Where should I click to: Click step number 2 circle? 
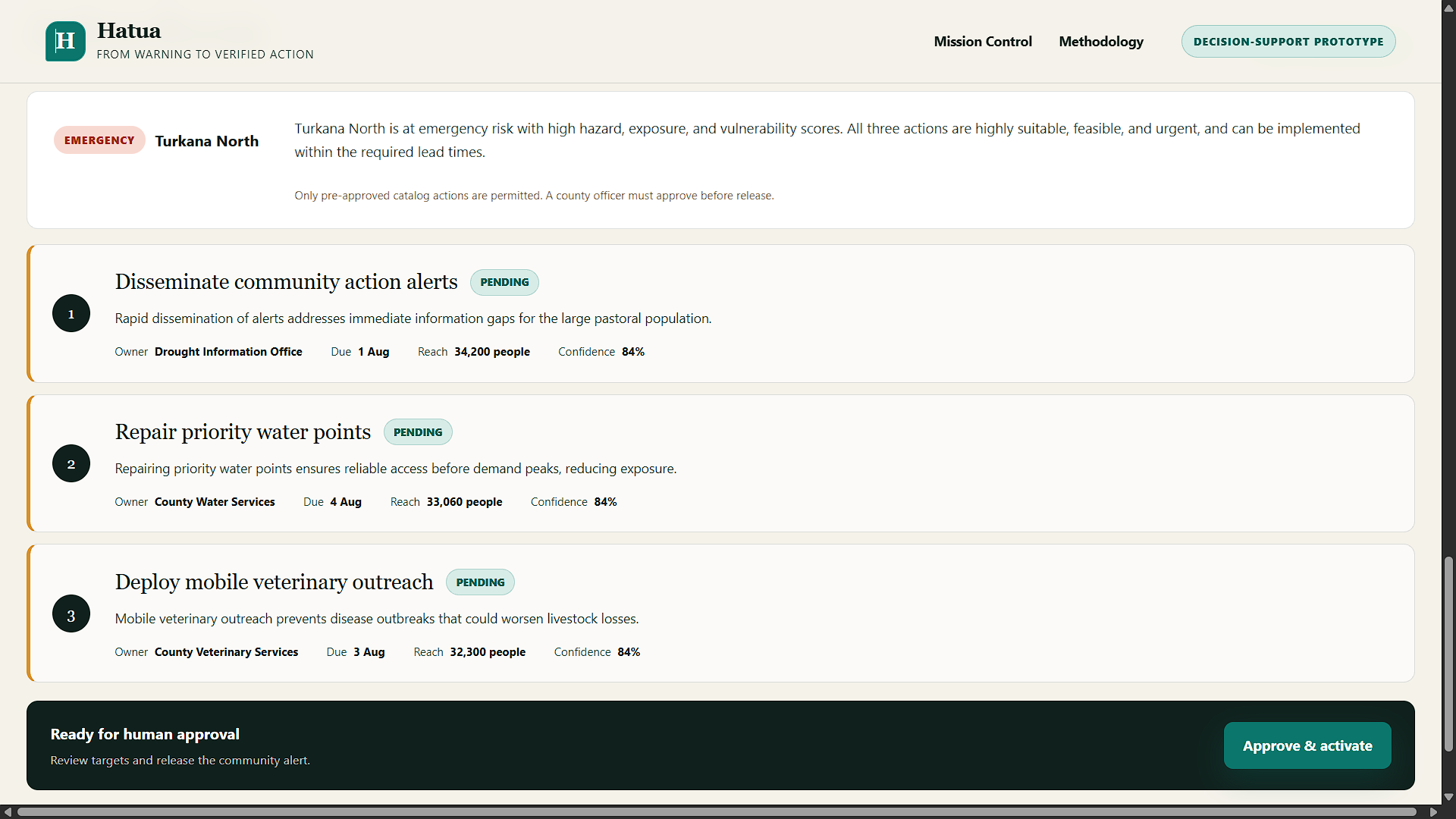pos(71,463)
